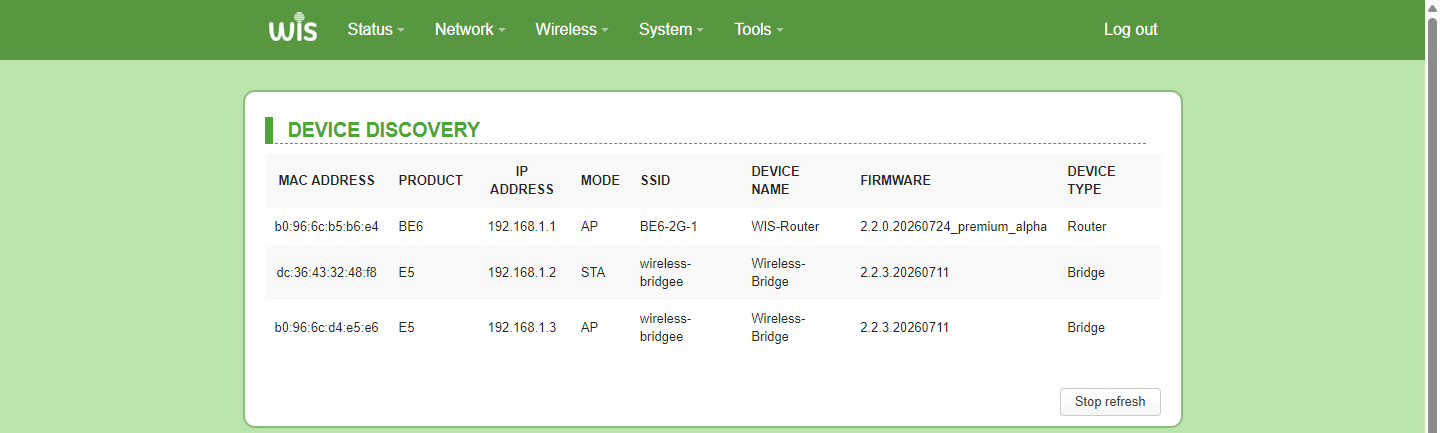Click the IP ADDRESS column header
This screenshot has width=1440, height=433.
pyautogui.click(x=522, y=181)
